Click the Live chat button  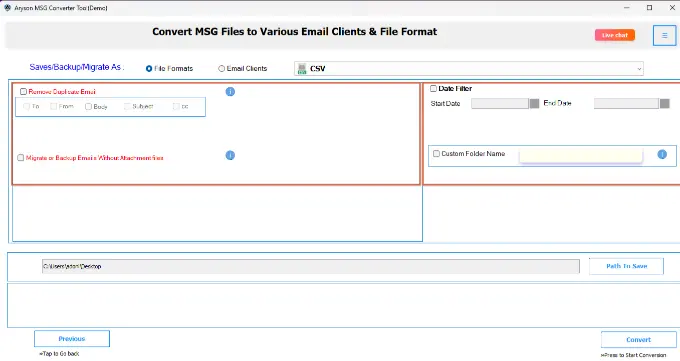(x=615, y=35)
